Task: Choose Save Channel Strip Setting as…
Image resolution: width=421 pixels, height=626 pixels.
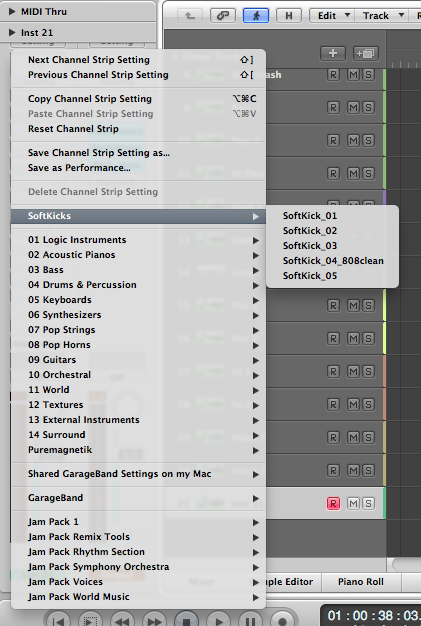Action: (138, 153)
